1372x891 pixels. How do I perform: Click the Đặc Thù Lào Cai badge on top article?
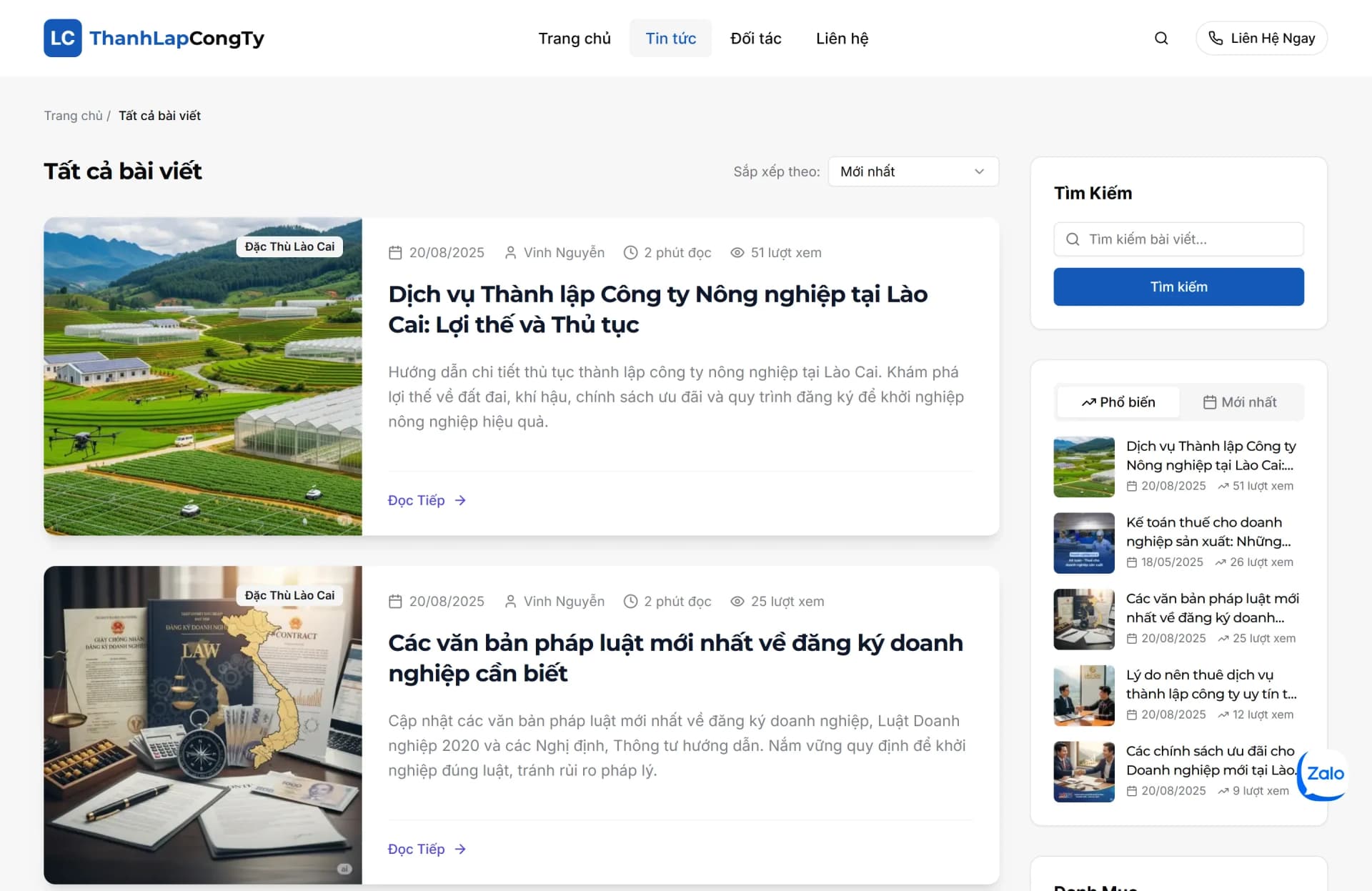tap(289, 246)
